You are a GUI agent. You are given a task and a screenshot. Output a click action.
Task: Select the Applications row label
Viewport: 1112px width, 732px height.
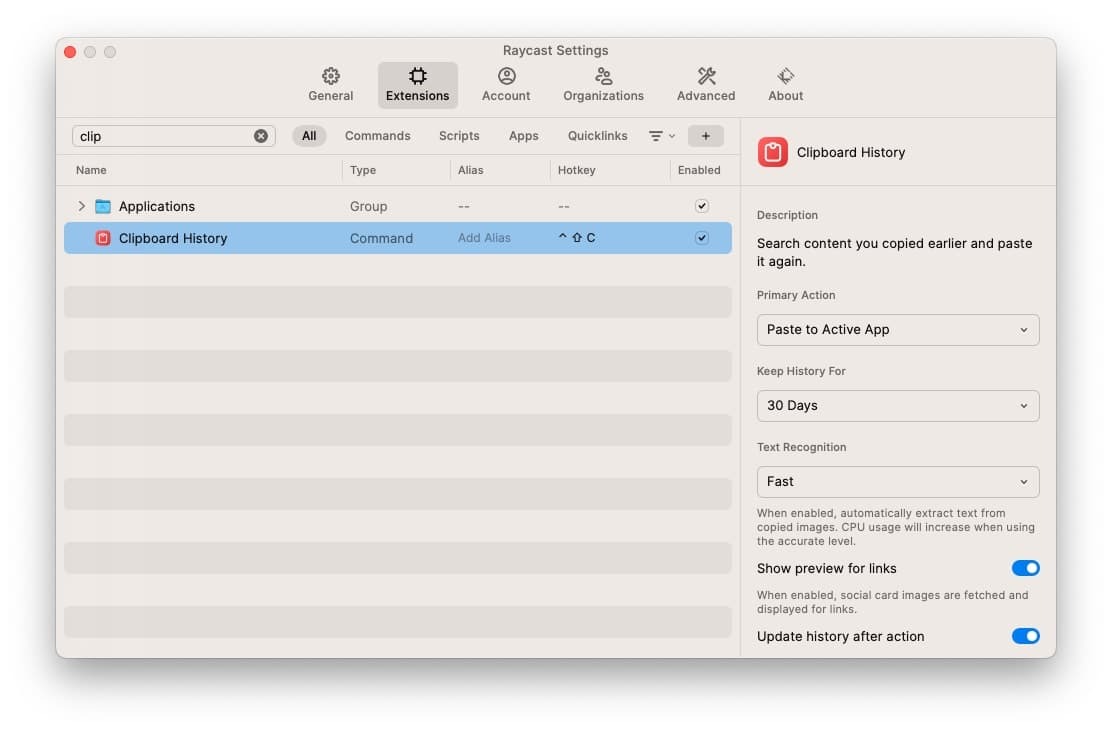157,206
